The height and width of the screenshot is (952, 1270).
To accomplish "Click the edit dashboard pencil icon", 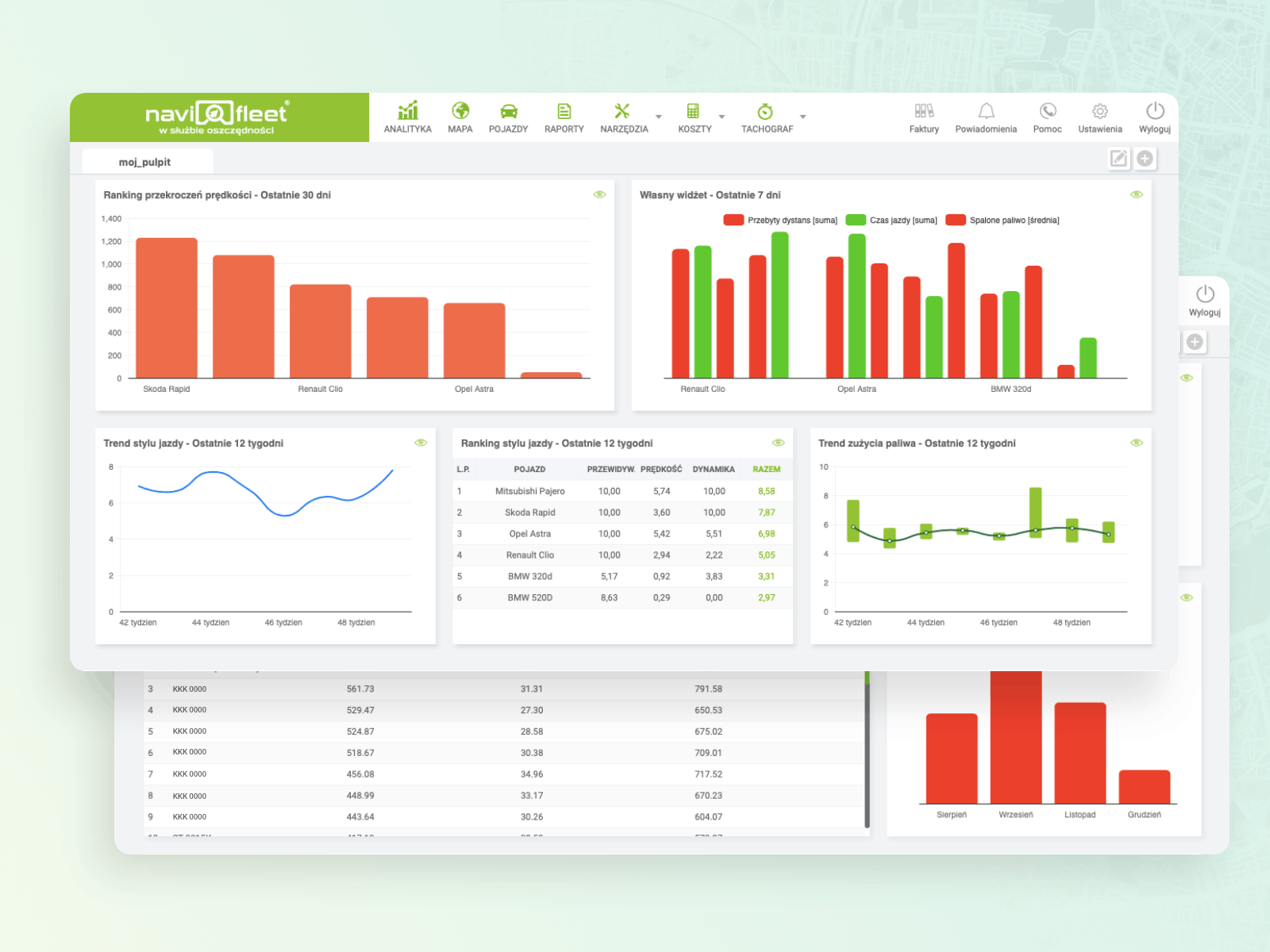I will (1118, 159).
